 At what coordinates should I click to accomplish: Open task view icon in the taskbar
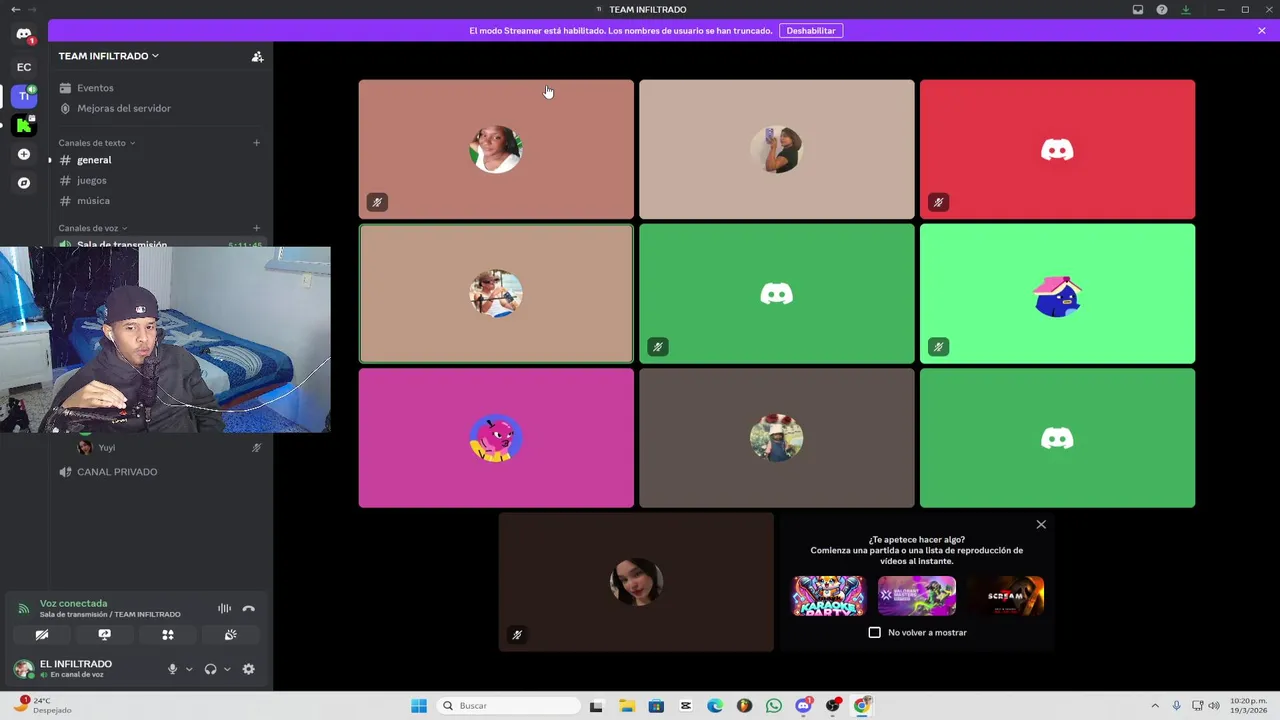point(596,706)
